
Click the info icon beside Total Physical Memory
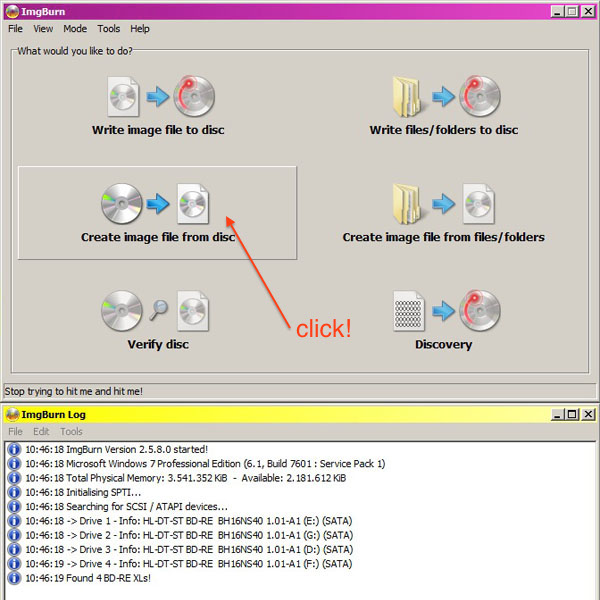click(14, 478)
